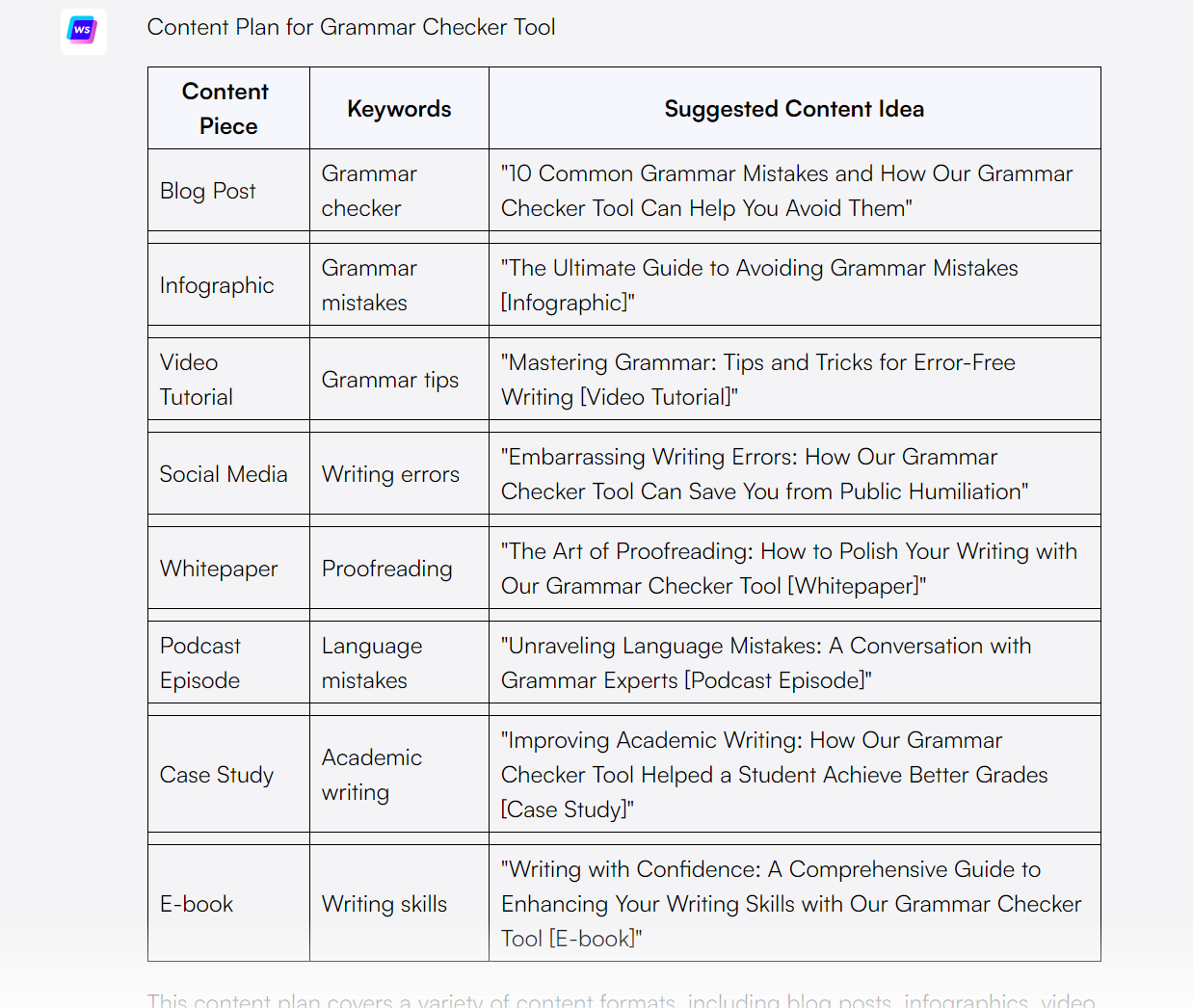Select the "Writing errors" keyword cell
The width and height of the screenshot is (1193, 1008).
point(390,474)
